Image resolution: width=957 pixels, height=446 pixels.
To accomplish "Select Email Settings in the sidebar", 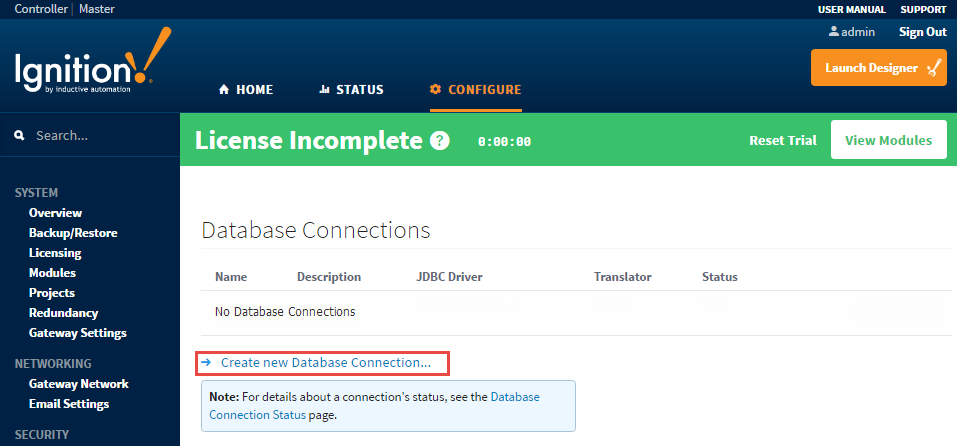I will (x=69, y=404).
